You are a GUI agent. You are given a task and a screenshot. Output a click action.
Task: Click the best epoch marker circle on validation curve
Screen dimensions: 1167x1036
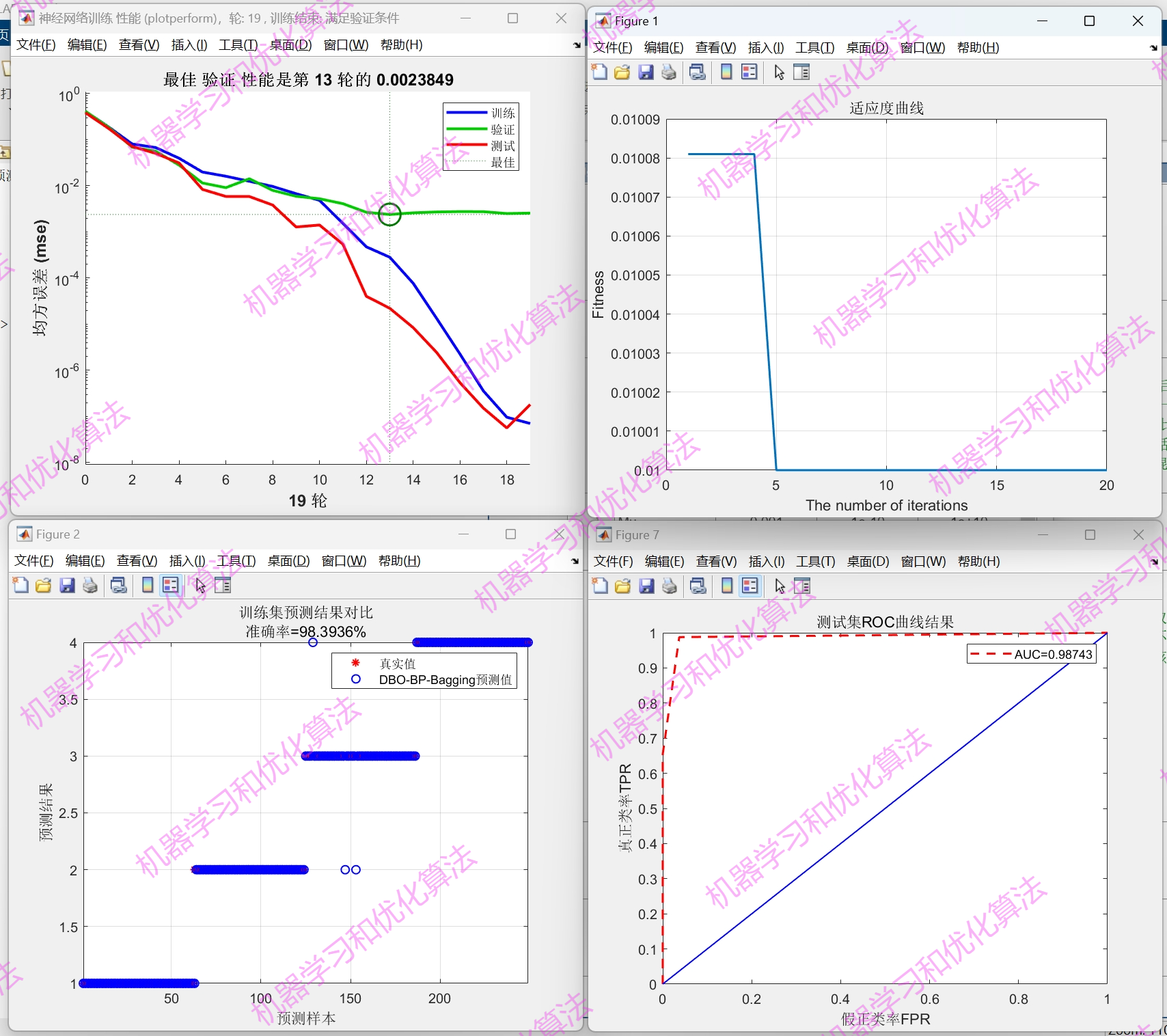[x=389, y=215]
